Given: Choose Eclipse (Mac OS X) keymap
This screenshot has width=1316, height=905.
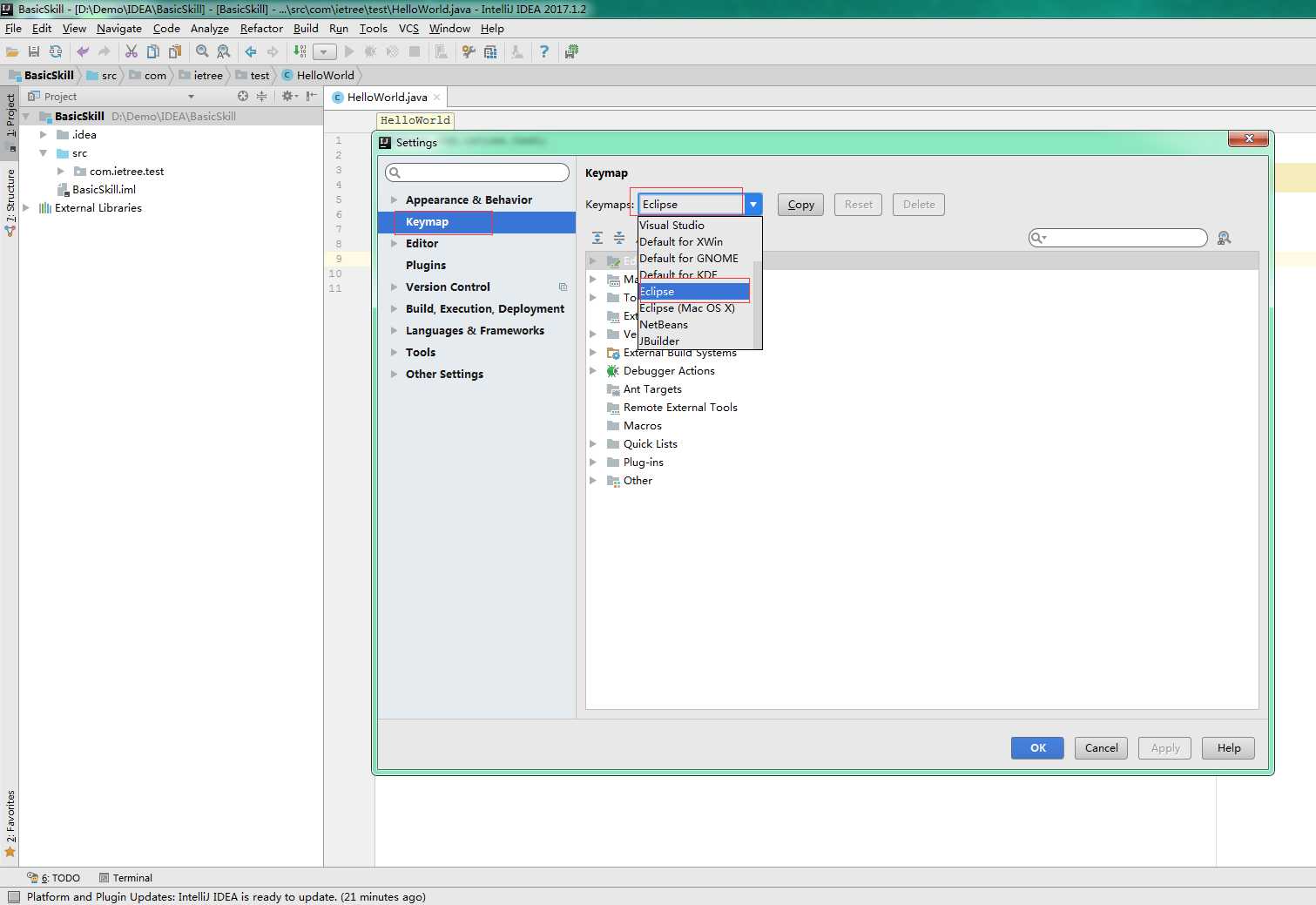Looking at the screenshot, I should [694, 308].
